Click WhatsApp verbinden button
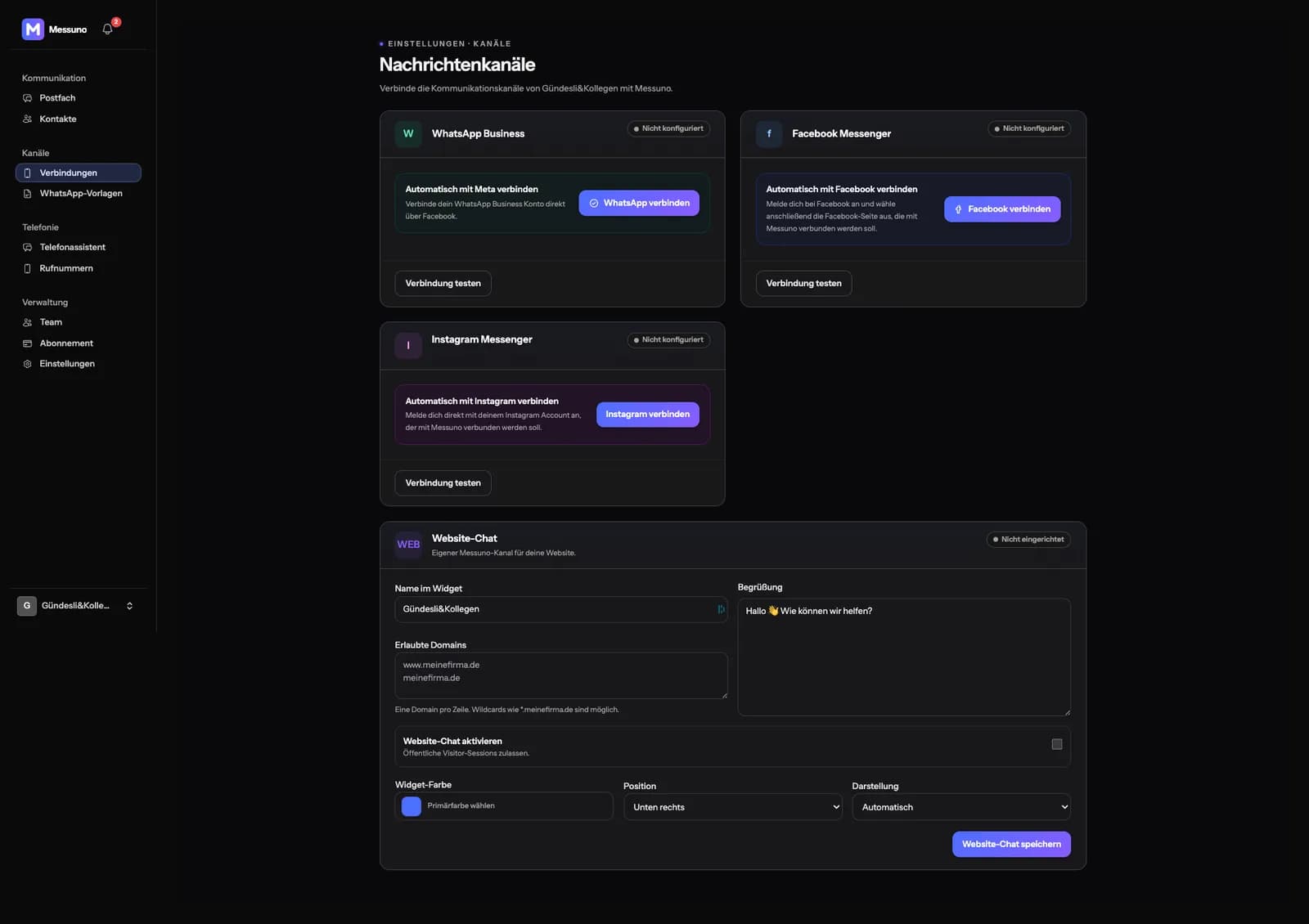Image resolution: width=1309 pixels, height=924 pixels. tap(639, 203)
